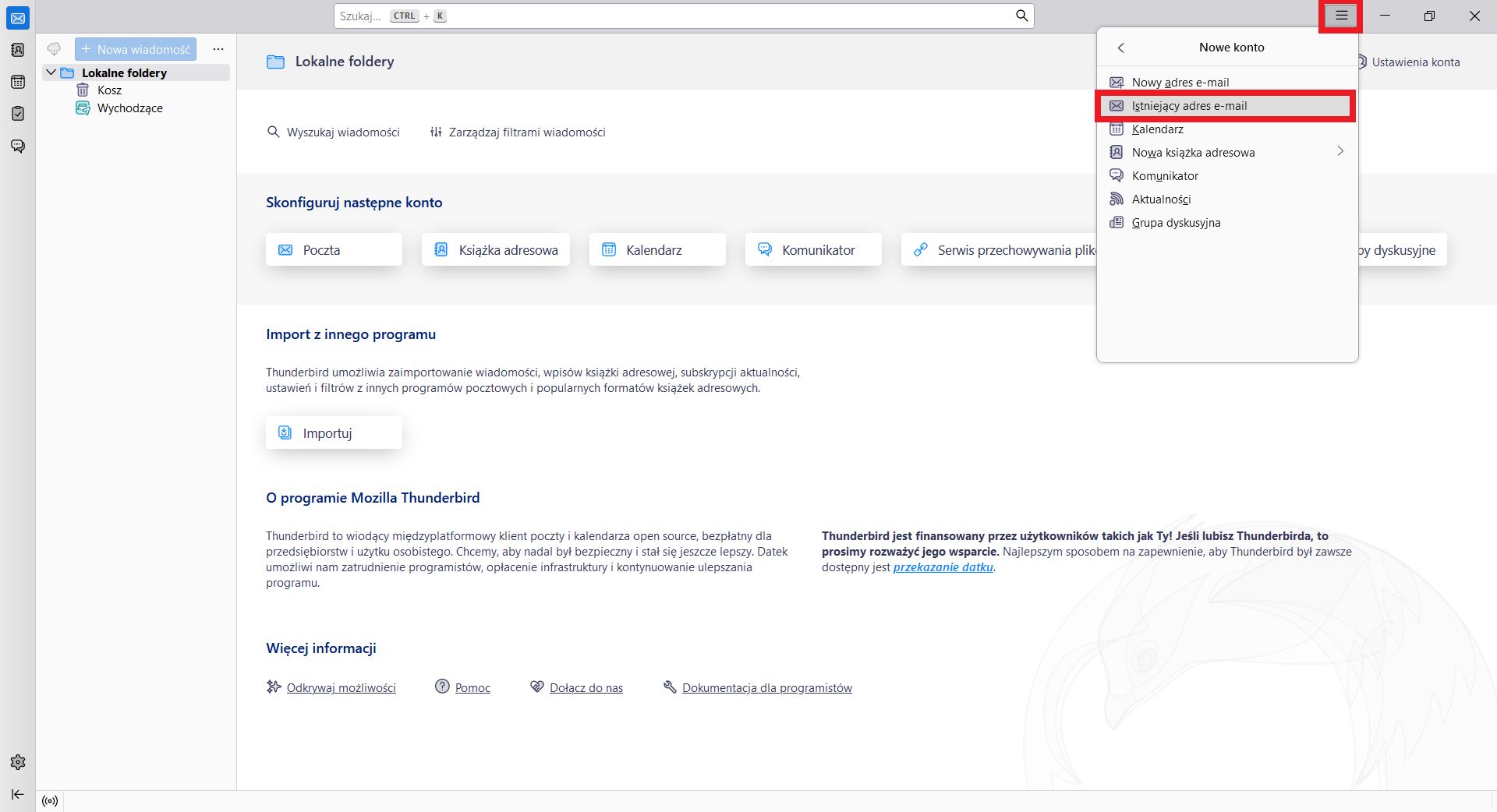This screenshot has height=812, width=1497.
Task: Open the folder pane three-dots menu
Action: (218, 49)
